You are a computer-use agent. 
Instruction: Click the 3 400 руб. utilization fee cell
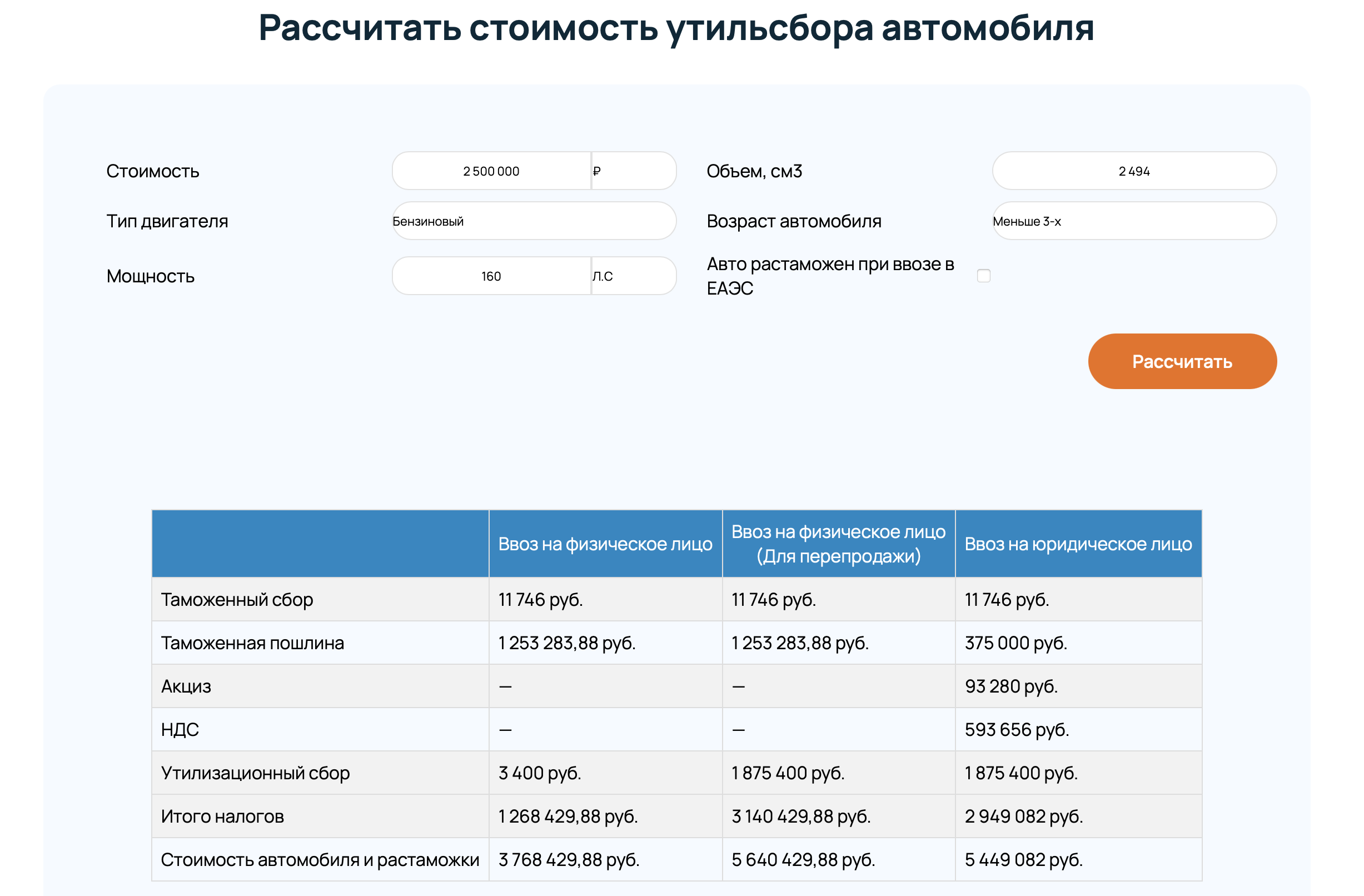coord(540,773)
